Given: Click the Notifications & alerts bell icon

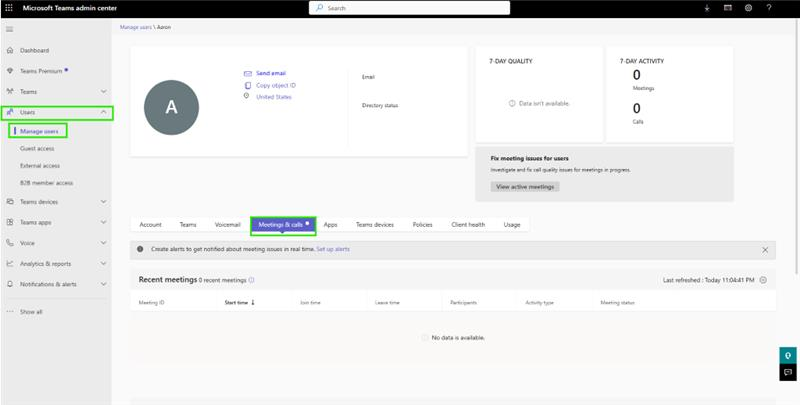Looking at the screenshot, I should [10, 284].
